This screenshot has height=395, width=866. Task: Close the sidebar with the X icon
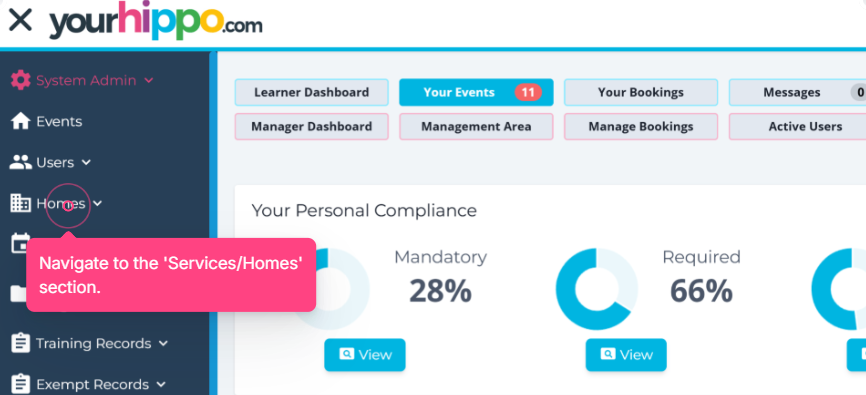[x=21, y=21]
